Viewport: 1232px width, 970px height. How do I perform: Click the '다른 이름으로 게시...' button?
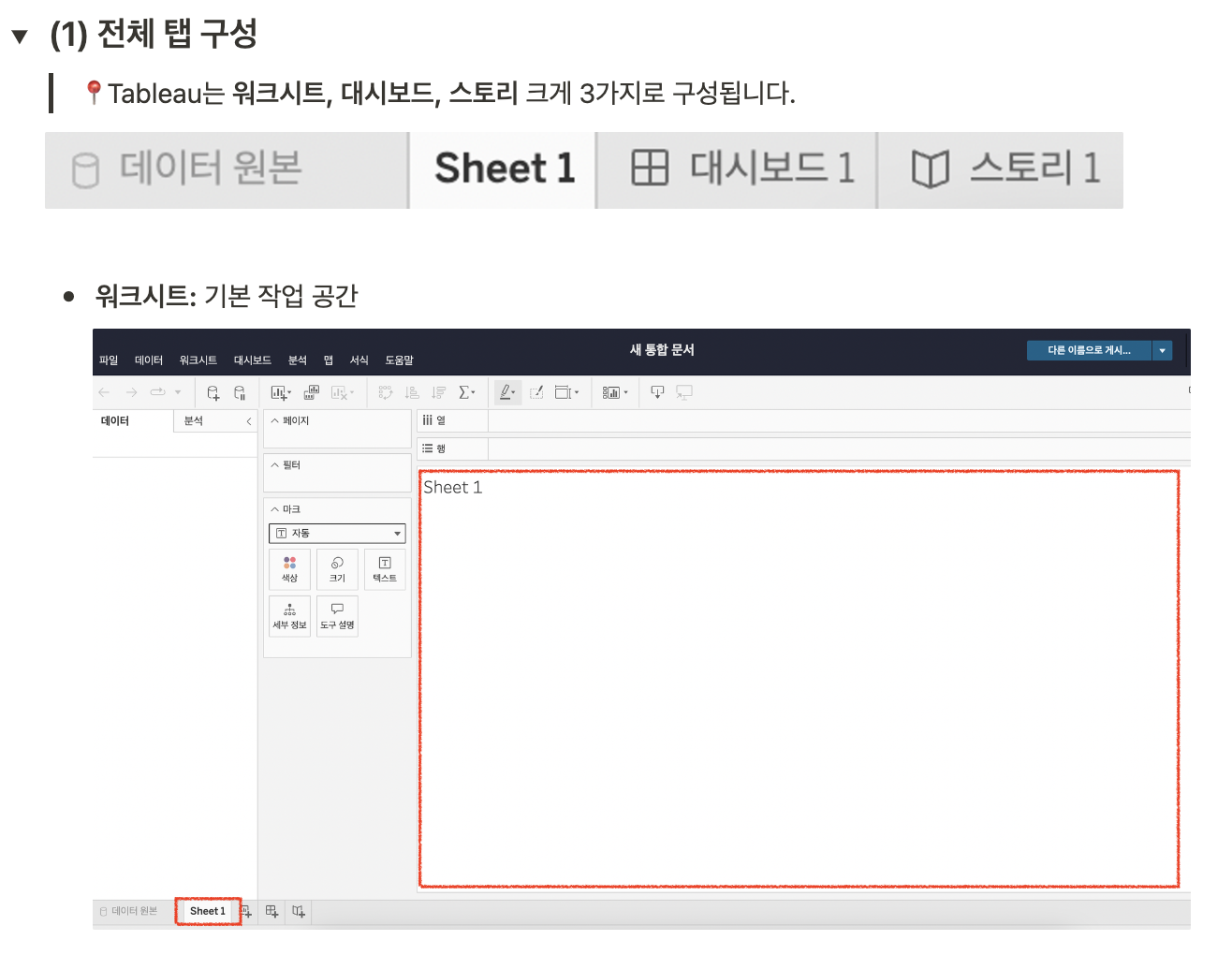(1089, 350)
